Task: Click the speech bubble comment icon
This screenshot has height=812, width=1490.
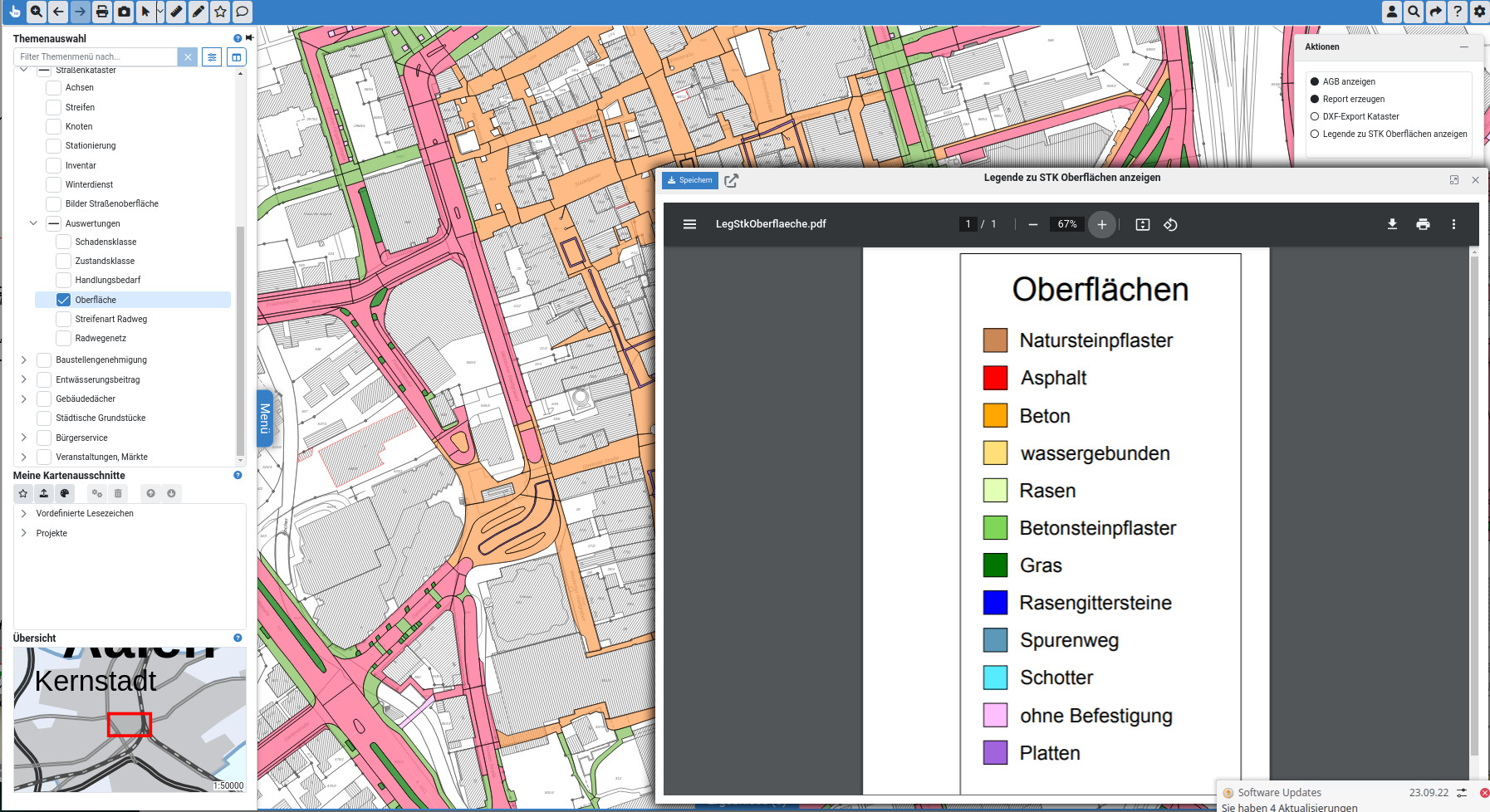Action: tap(242, 12)
